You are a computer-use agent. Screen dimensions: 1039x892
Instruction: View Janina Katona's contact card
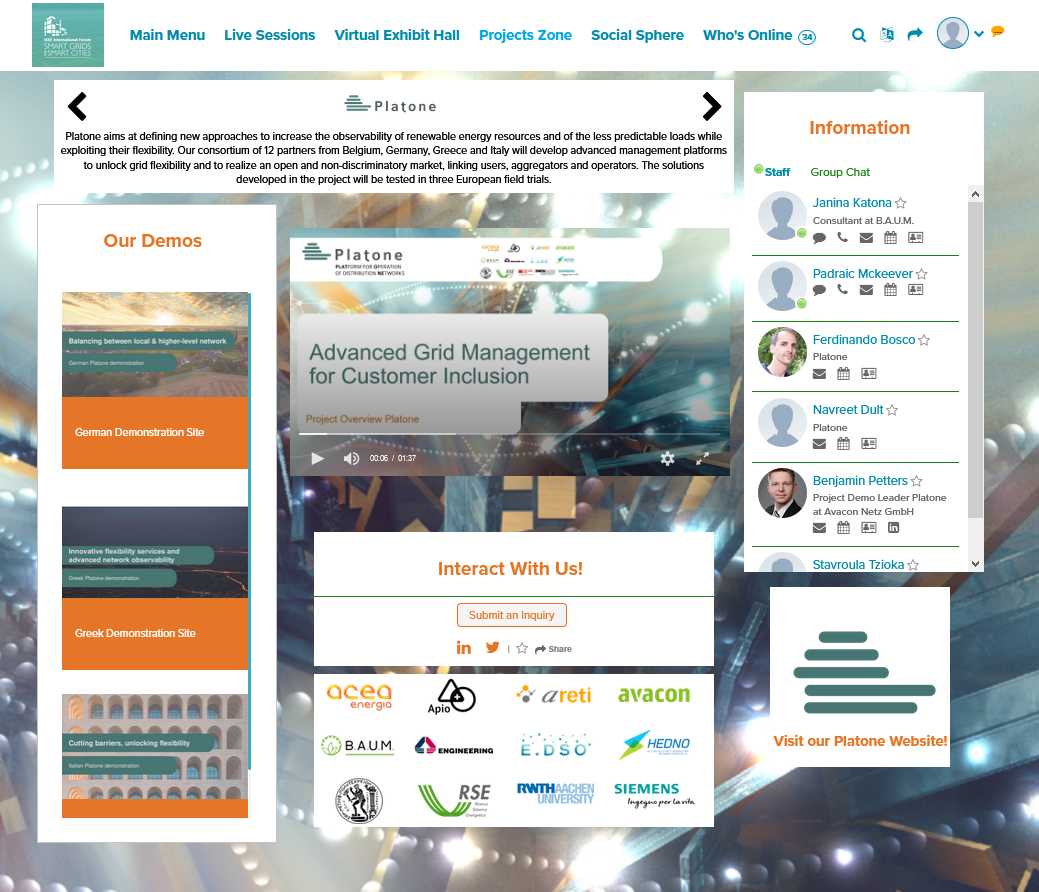[915, 237]
